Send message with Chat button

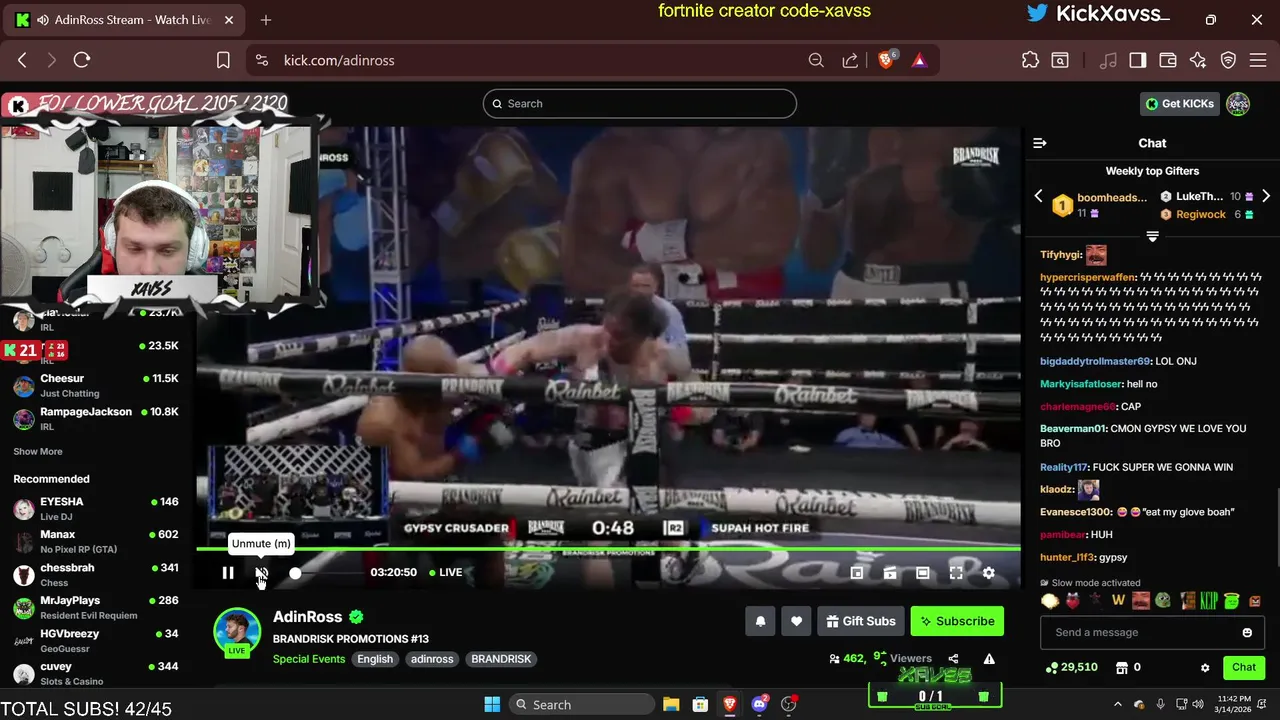coord(1244,667)
